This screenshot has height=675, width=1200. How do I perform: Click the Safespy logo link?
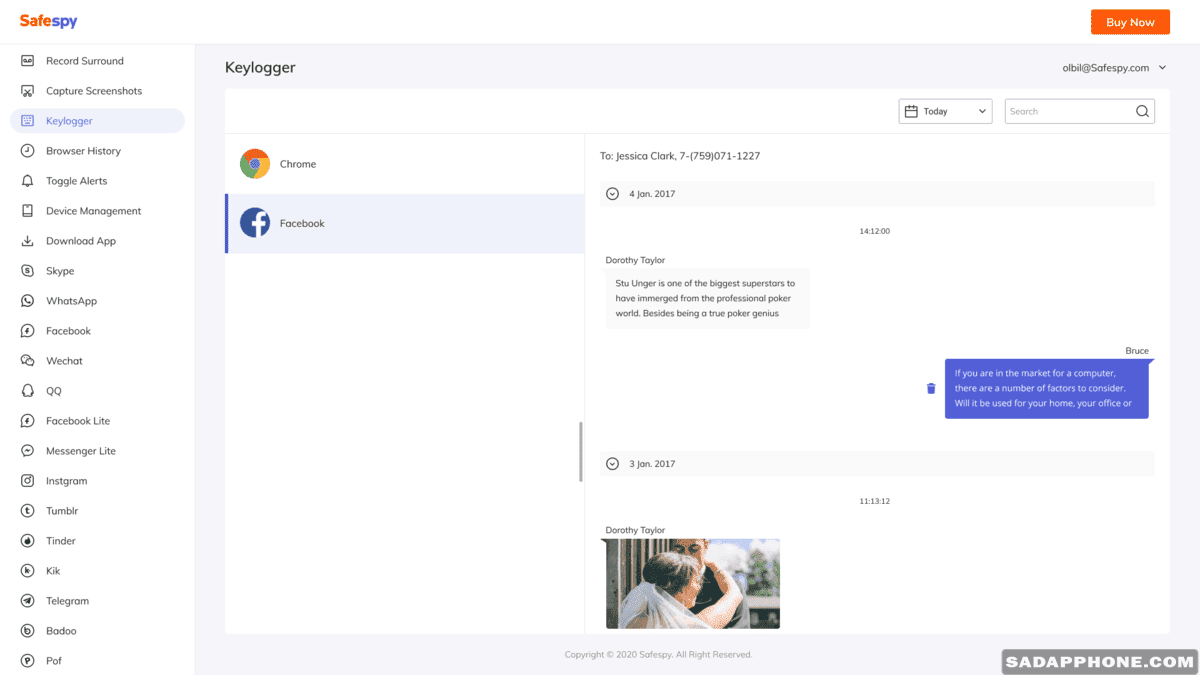(48, 21)
